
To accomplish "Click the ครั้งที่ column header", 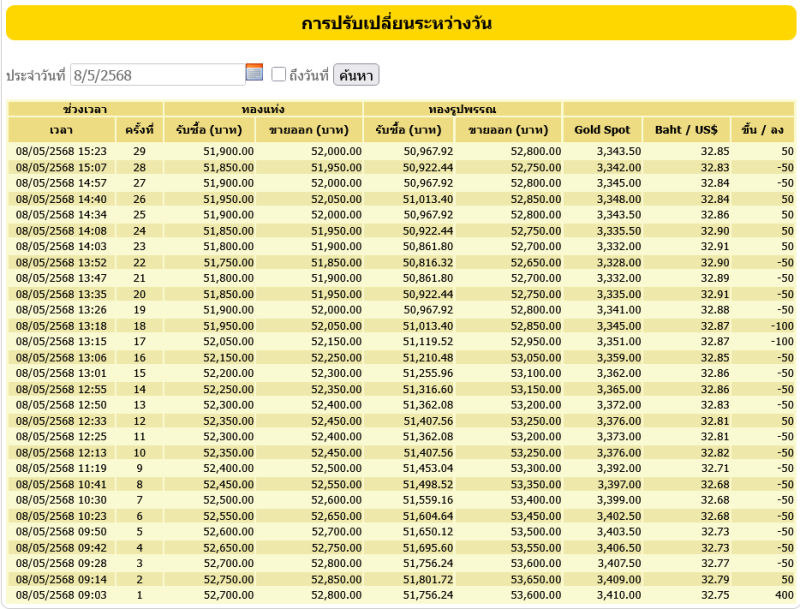I will click(x=139, y=130).
